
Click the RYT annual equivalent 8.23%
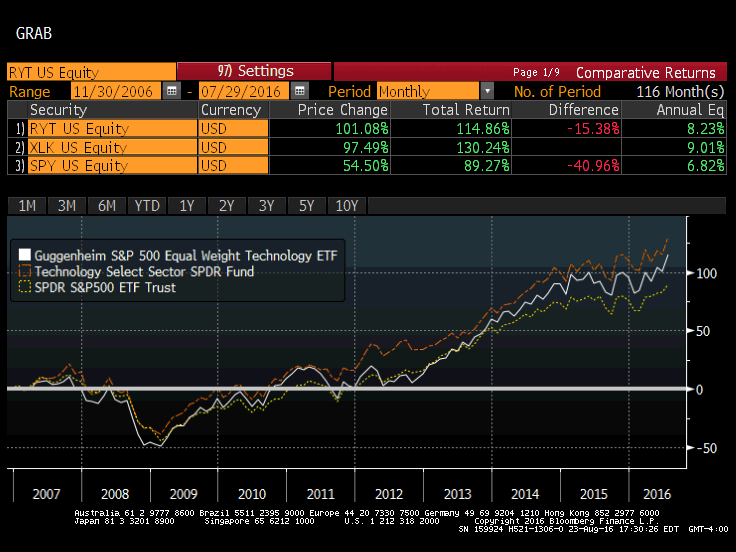(705, 128)
